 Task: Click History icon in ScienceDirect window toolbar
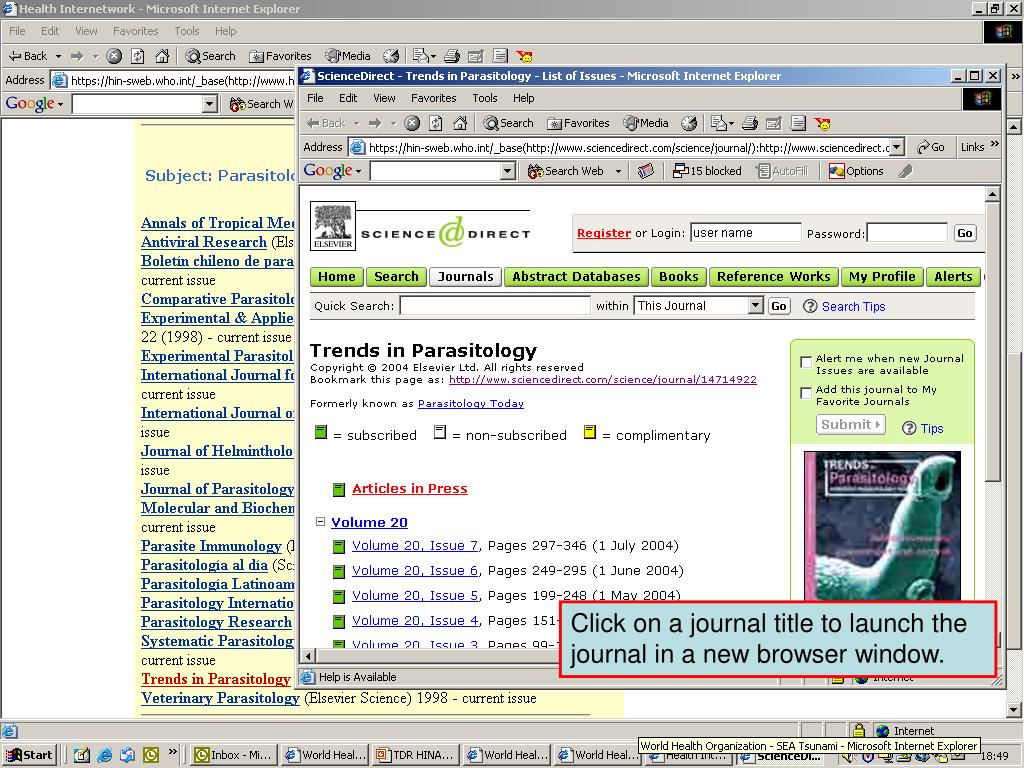coord(689,123)
